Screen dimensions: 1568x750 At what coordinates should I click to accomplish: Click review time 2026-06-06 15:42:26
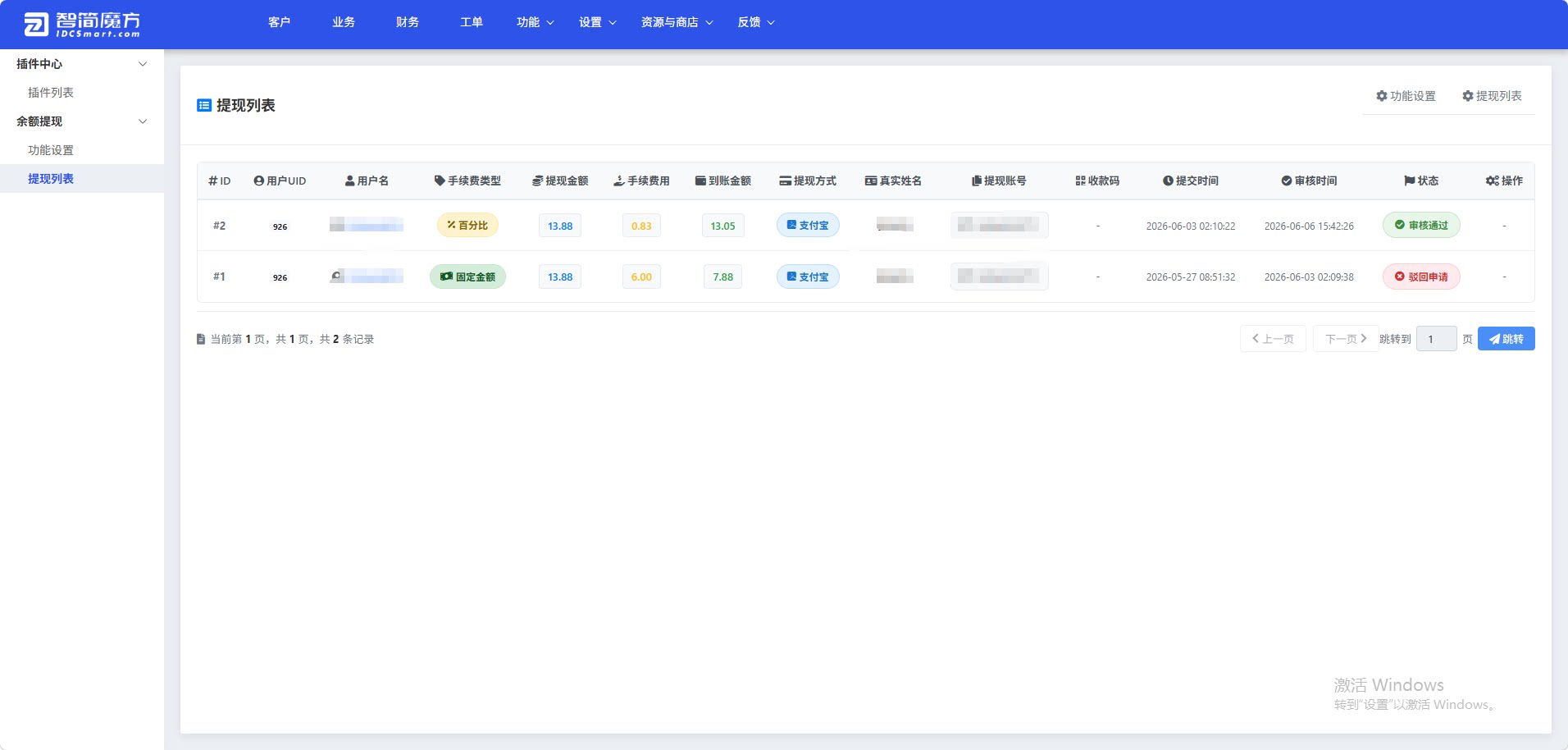[x=1309, y=226]
